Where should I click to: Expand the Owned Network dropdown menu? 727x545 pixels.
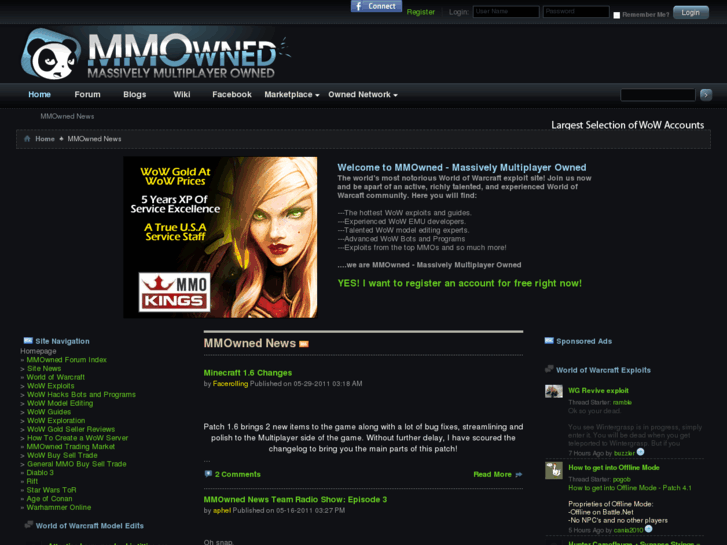tap(363, 95)
